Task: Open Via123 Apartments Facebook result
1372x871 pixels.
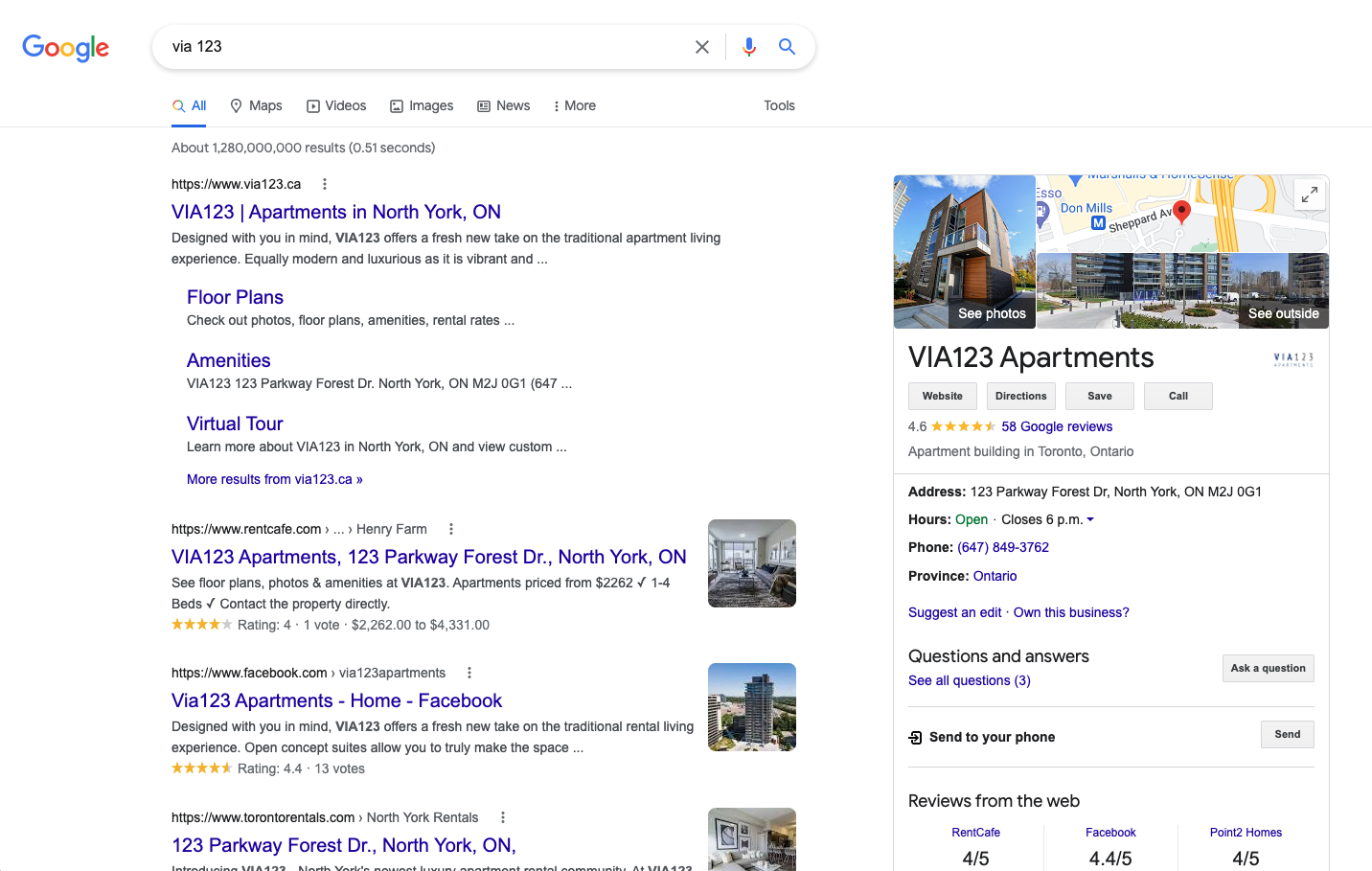Action: click(336, 700)
